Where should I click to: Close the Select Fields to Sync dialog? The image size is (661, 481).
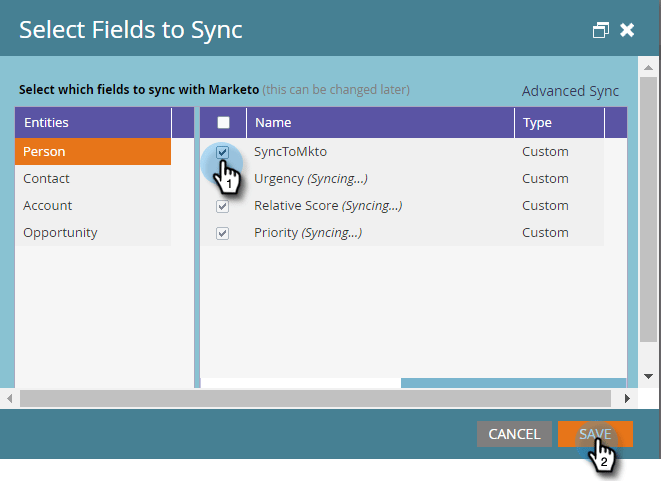point(627,30)
